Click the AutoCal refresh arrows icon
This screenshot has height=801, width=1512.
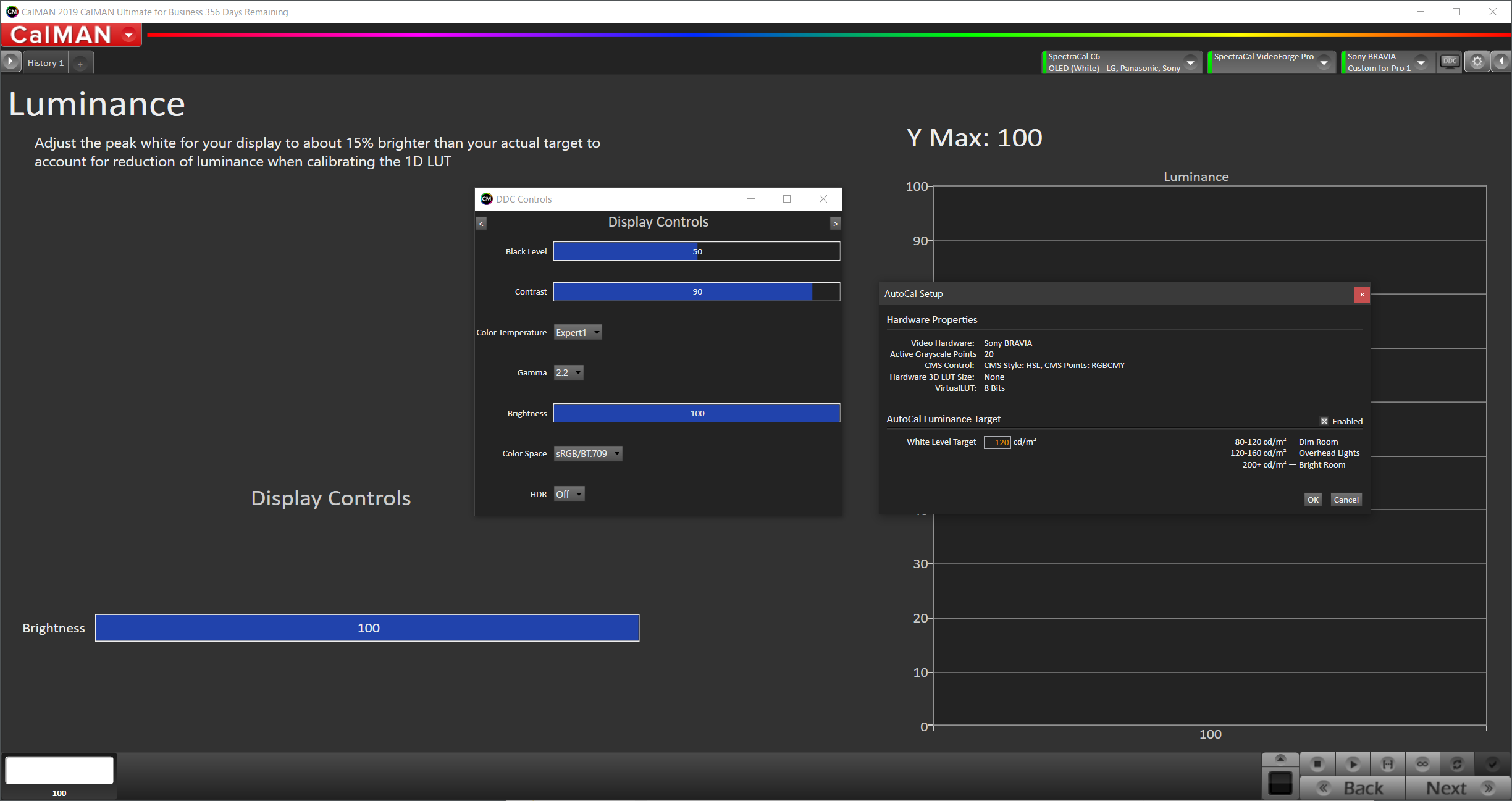[1457, 764]
